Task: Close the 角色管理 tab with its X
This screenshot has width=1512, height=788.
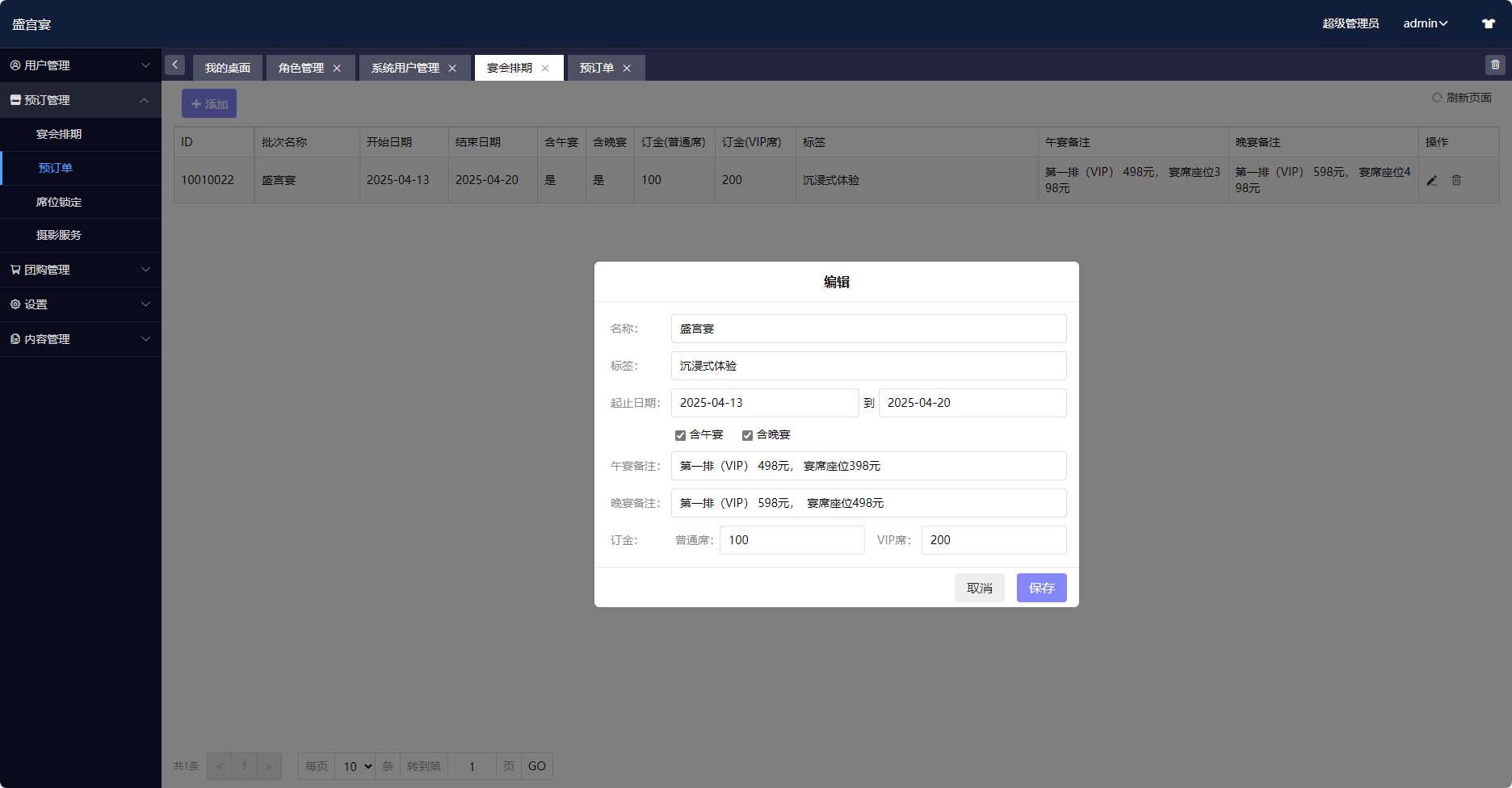Action: [x=337, y=69]
